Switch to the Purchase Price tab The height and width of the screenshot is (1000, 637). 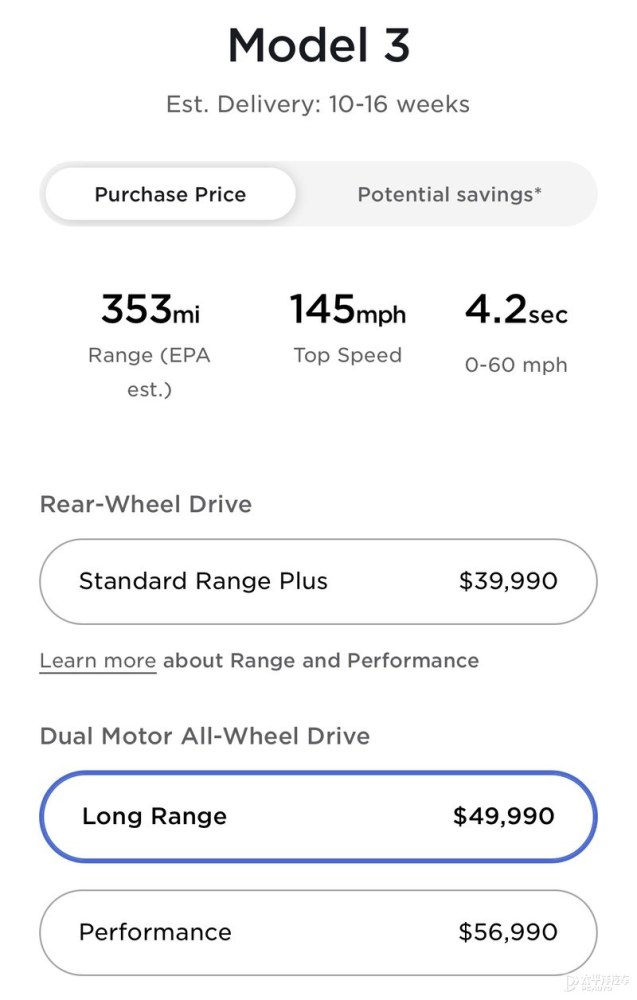[x=170, y=194]
